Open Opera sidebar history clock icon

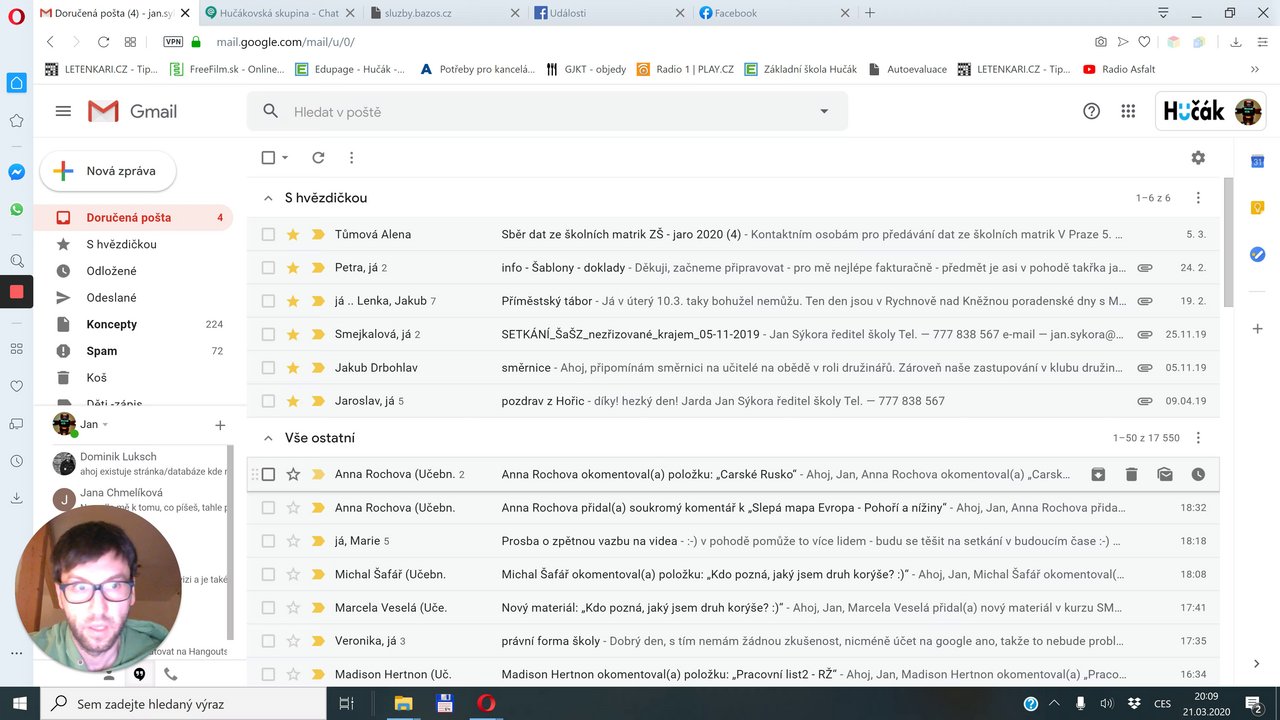tap(16, 461)
